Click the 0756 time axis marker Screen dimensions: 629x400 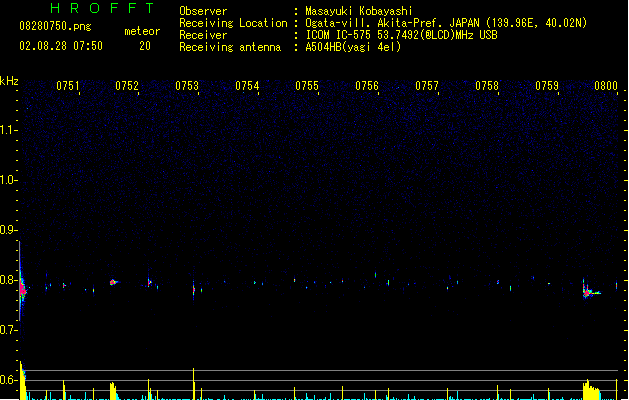tap(367, 86)
